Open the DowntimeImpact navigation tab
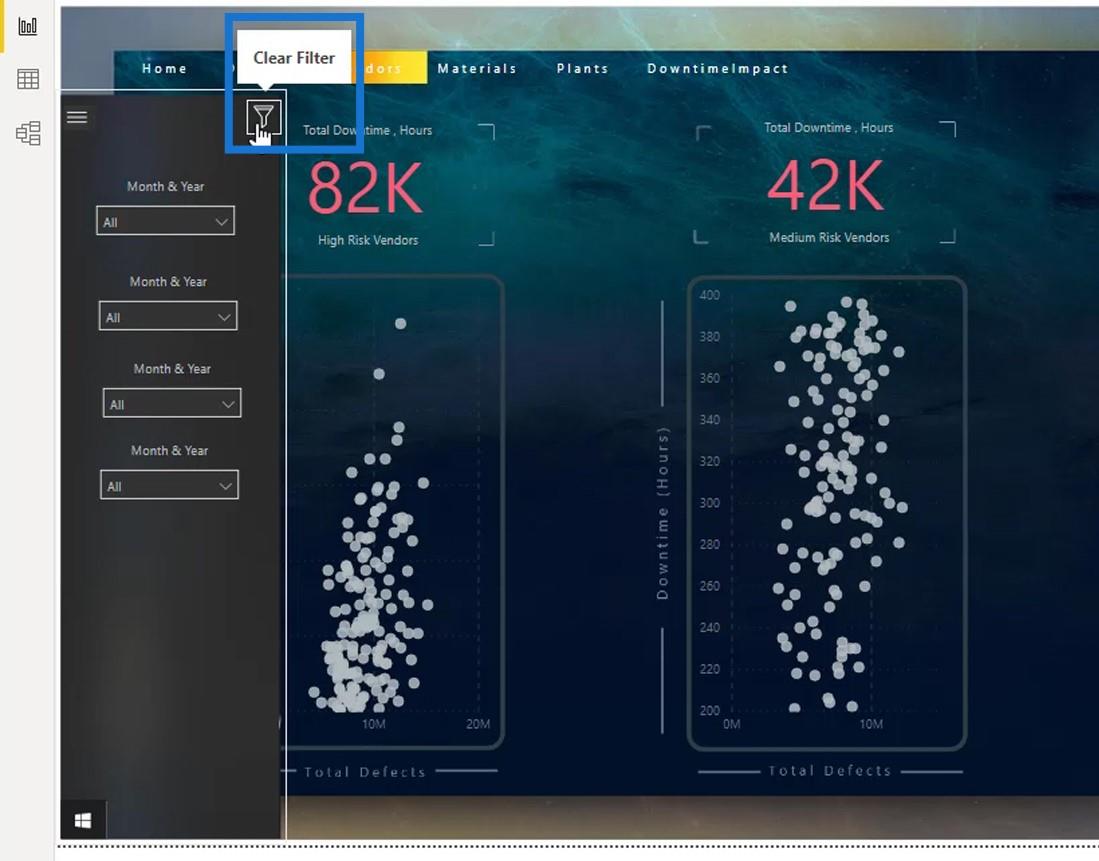Screen dimensions: 1099x861 click(718, 69)
